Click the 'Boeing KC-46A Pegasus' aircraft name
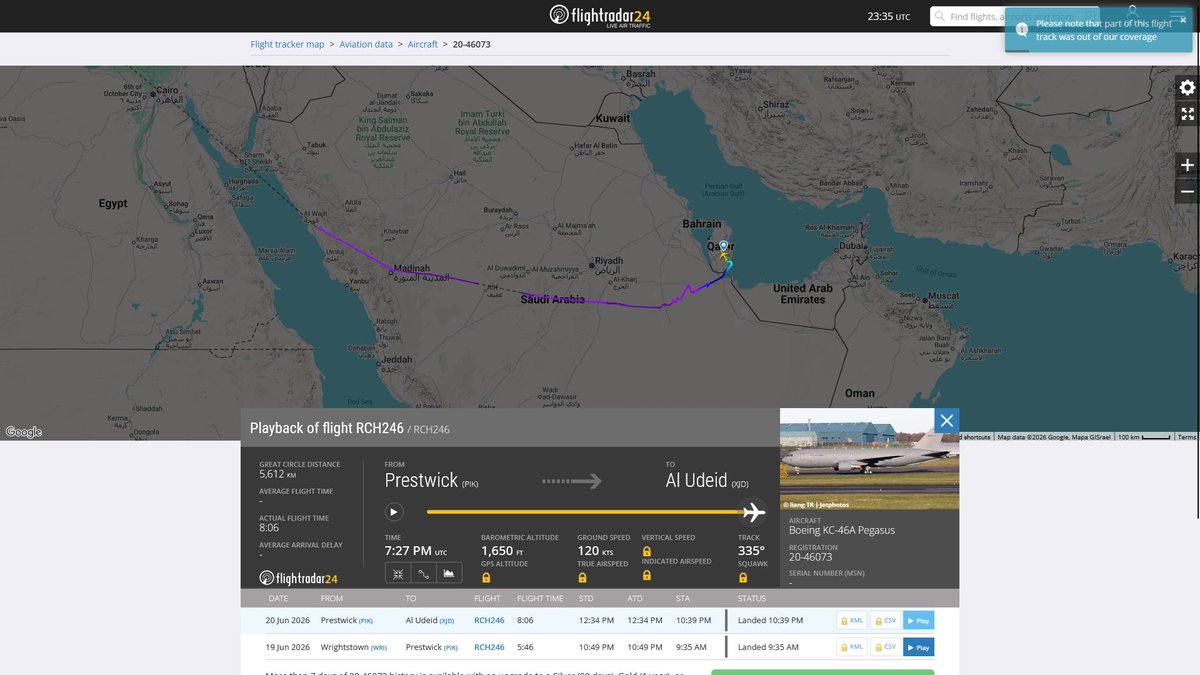The width and height of the screenshot is (1200, 675). click(x=842, y=530)
